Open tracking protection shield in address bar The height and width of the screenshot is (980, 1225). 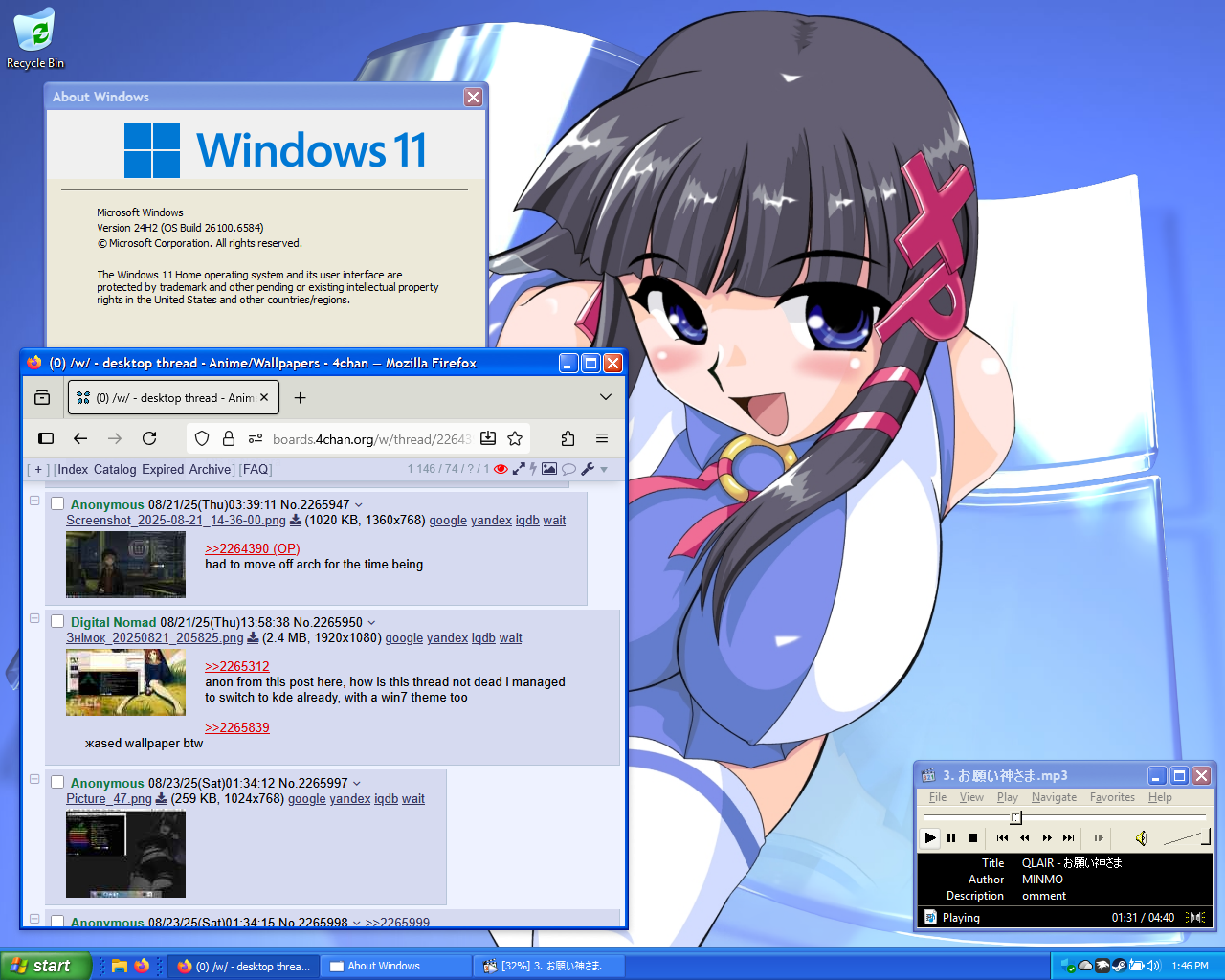202,438
